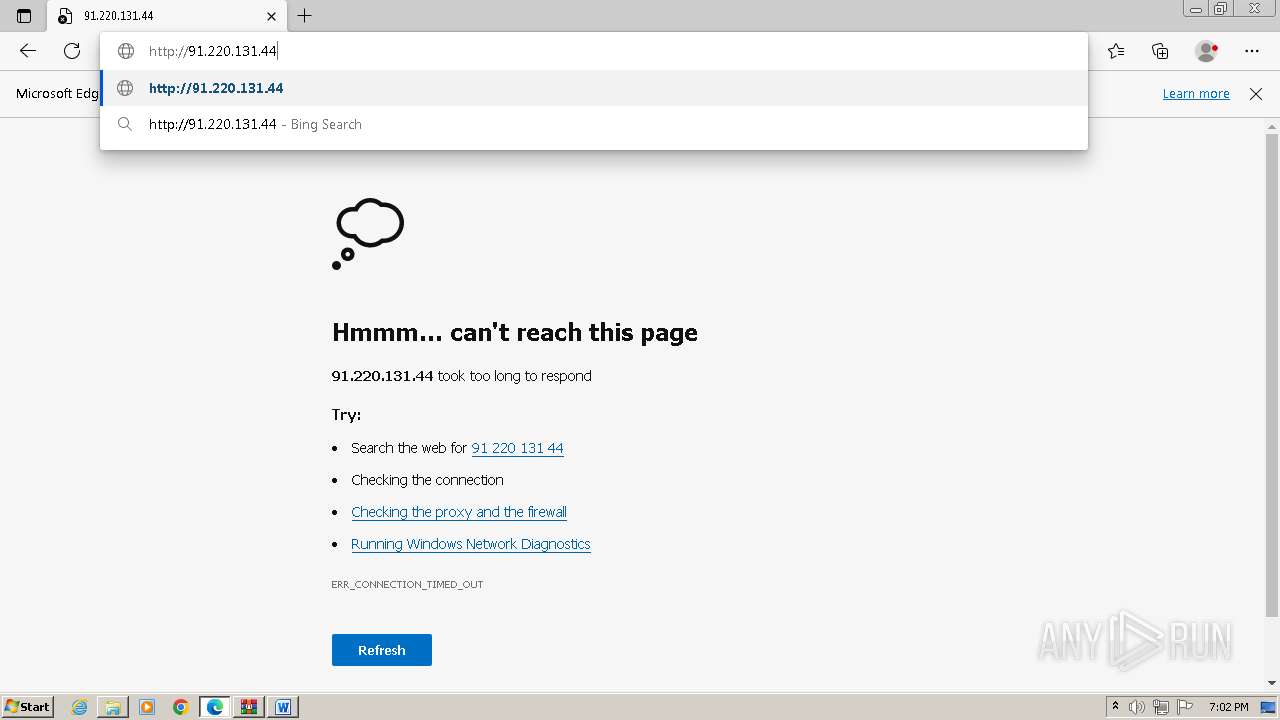Open the tab actions menu icon
The height and width of the screenshot is (720, 1280).
point(24,16)
